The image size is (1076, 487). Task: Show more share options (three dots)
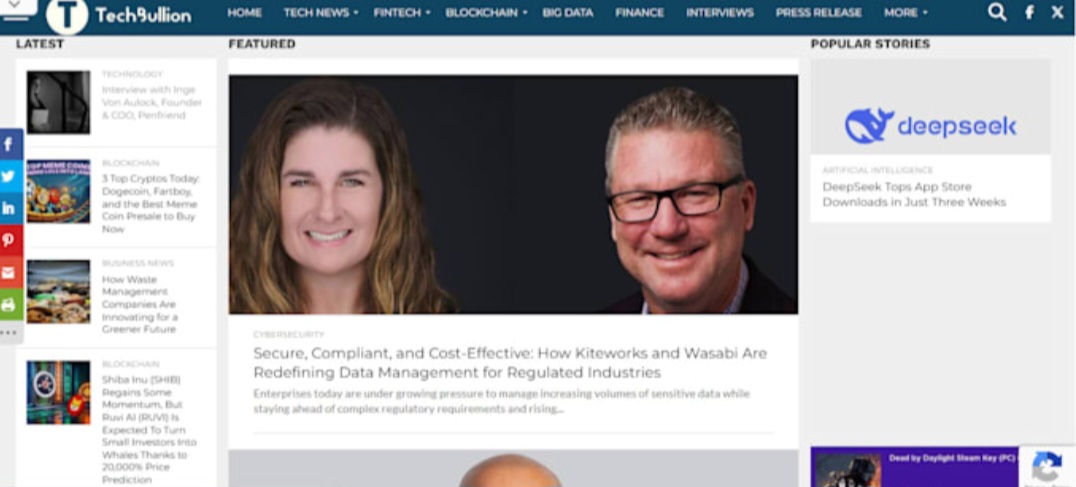11,333
